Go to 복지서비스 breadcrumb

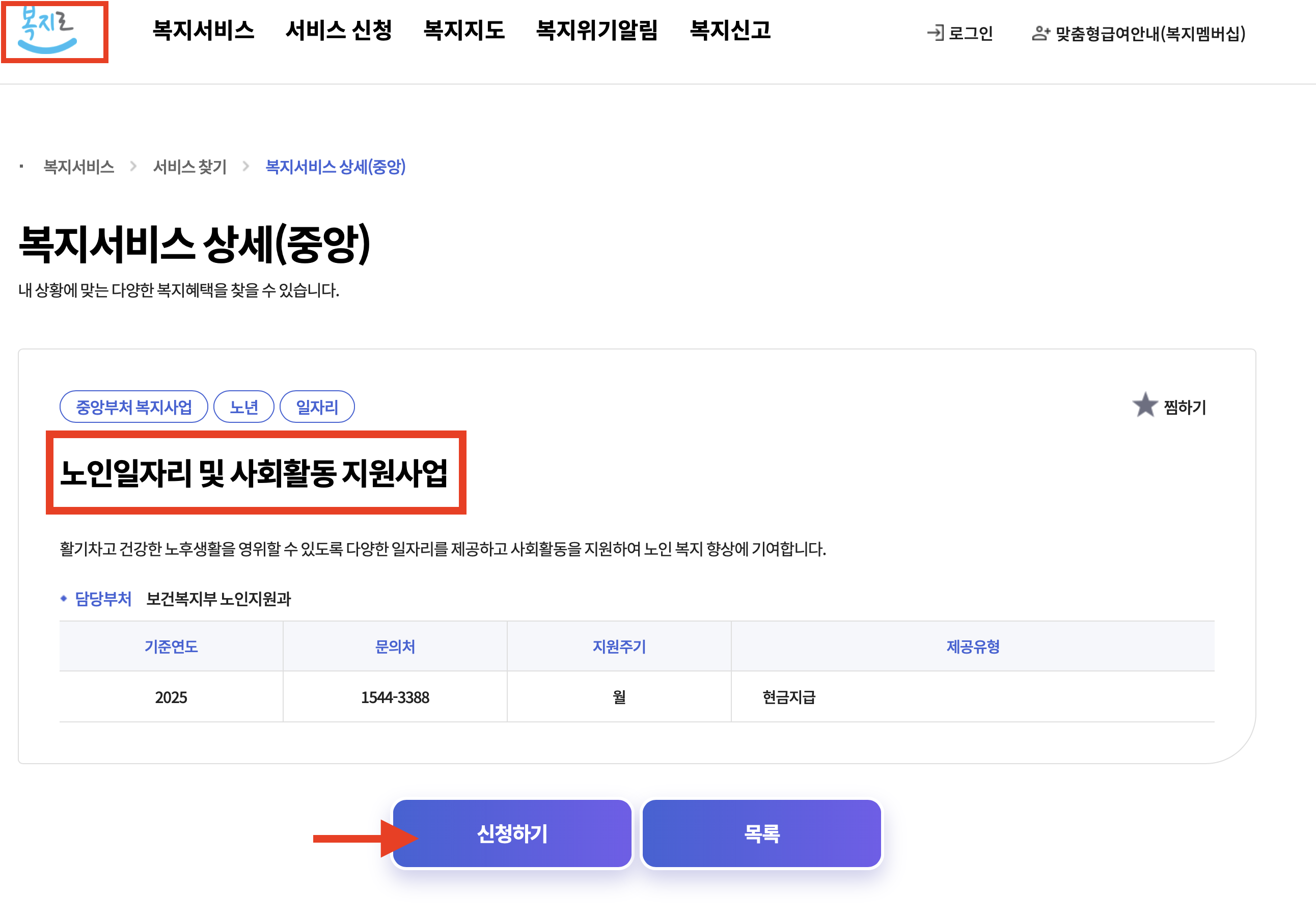(x=79, y=167)
